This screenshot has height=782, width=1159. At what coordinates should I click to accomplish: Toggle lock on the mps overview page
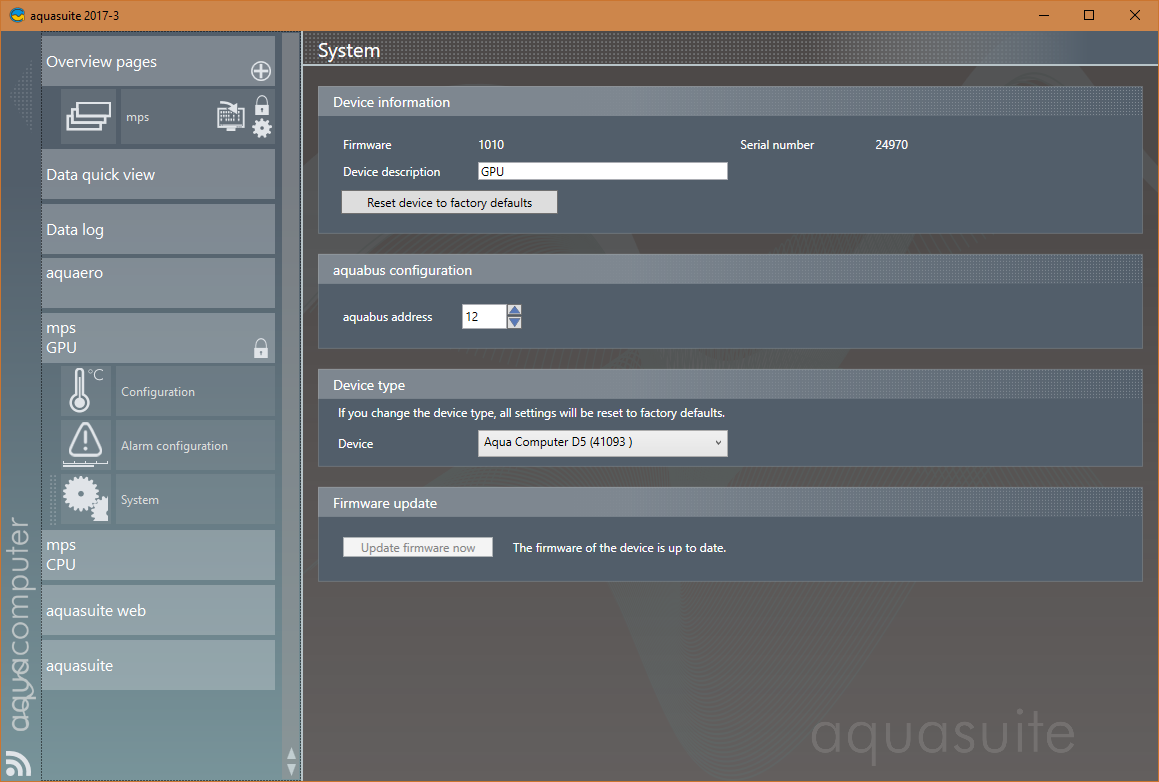point(262,105)
